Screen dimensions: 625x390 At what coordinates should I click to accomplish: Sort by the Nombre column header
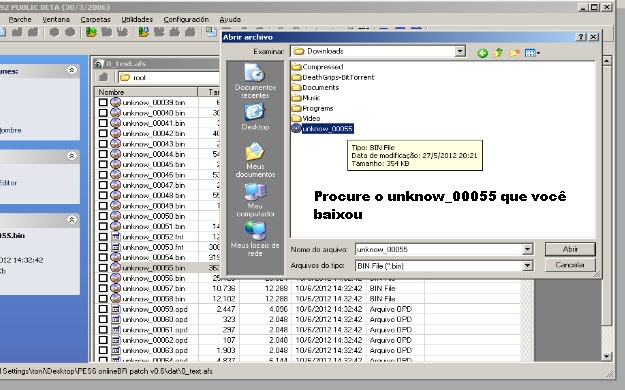[x=146, y=92]
